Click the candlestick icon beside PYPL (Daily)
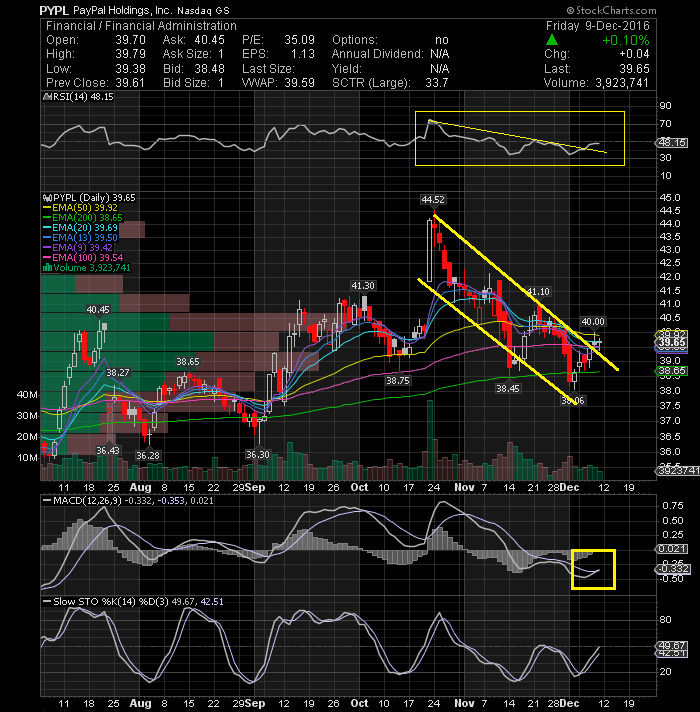The image size is (700, 712). coord(47,198)
